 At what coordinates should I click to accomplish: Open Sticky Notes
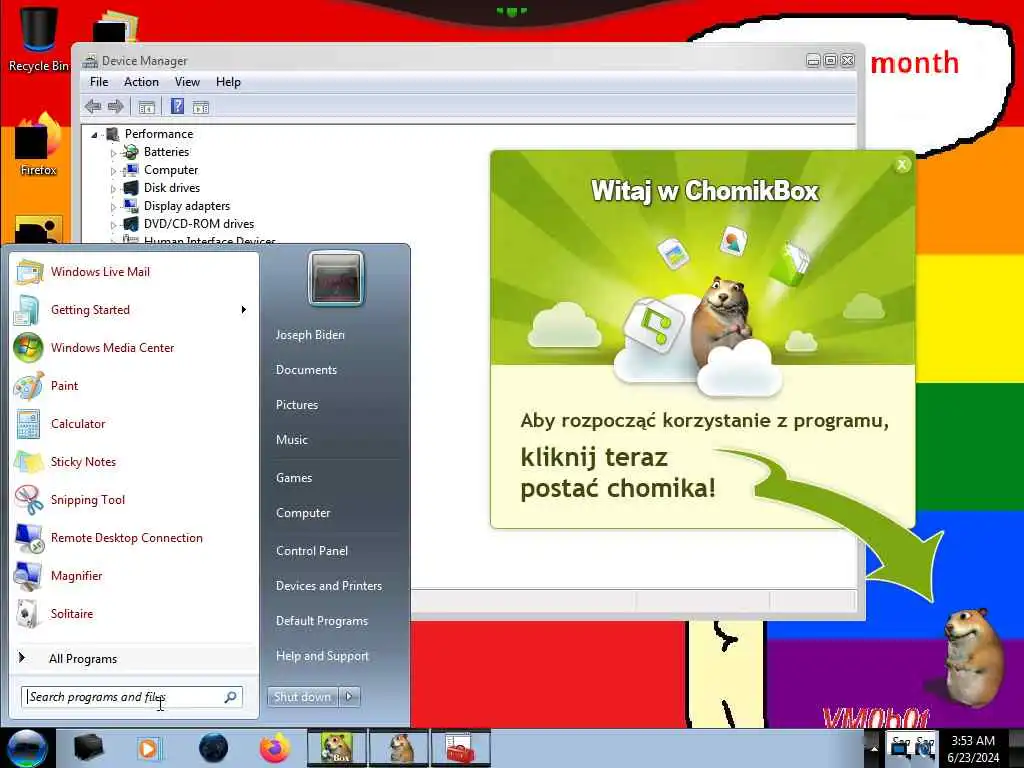pos(83,462)
